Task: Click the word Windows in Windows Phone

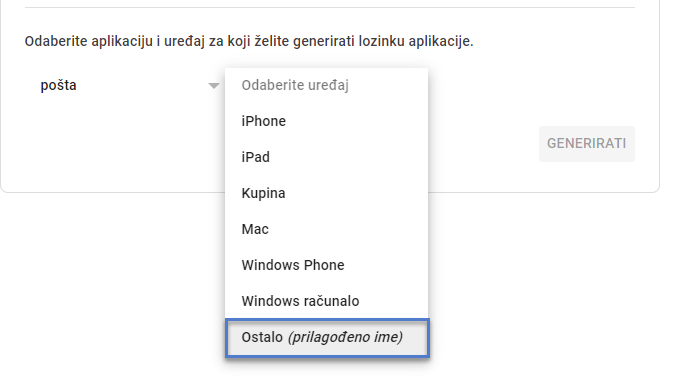Action: (x=265, y=265)
